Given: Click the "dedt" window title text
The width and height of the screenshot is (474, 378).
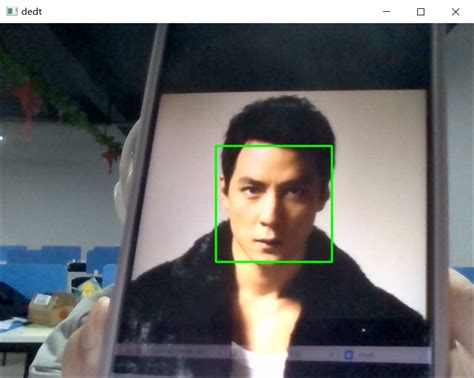Looking at the screenshot, I should (x=32, y=12).
